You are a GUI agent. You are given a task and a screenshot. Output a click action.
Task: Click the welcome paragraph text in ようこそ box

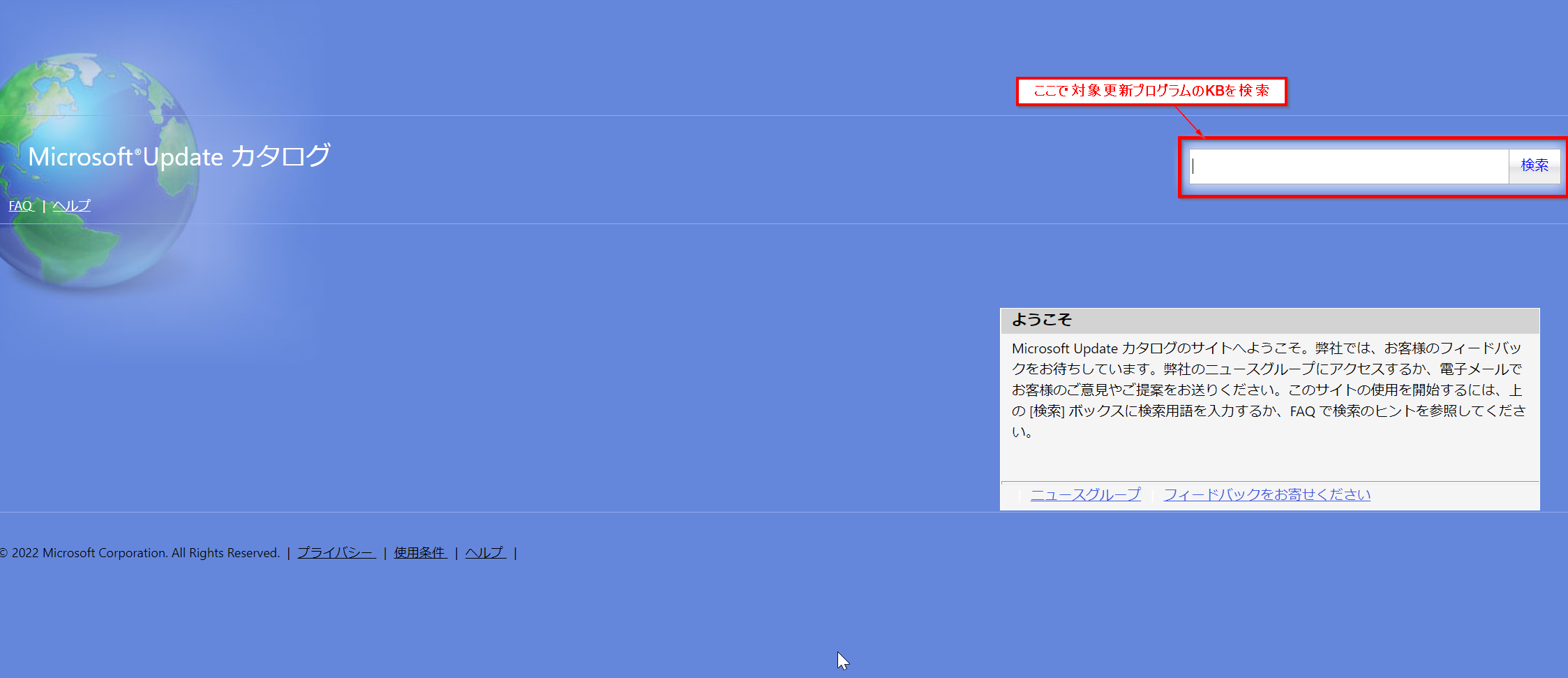coord(1269,390)
